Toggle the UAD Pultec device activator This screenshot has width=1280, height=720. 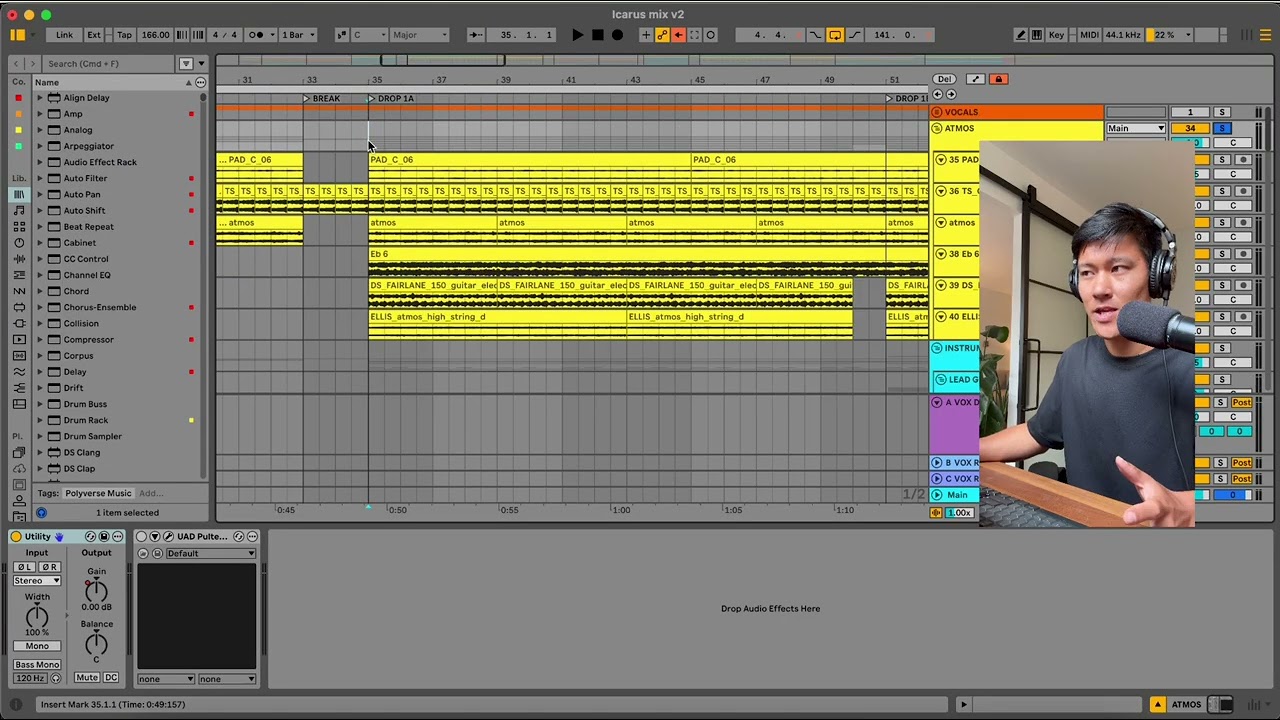pos(142,537)
